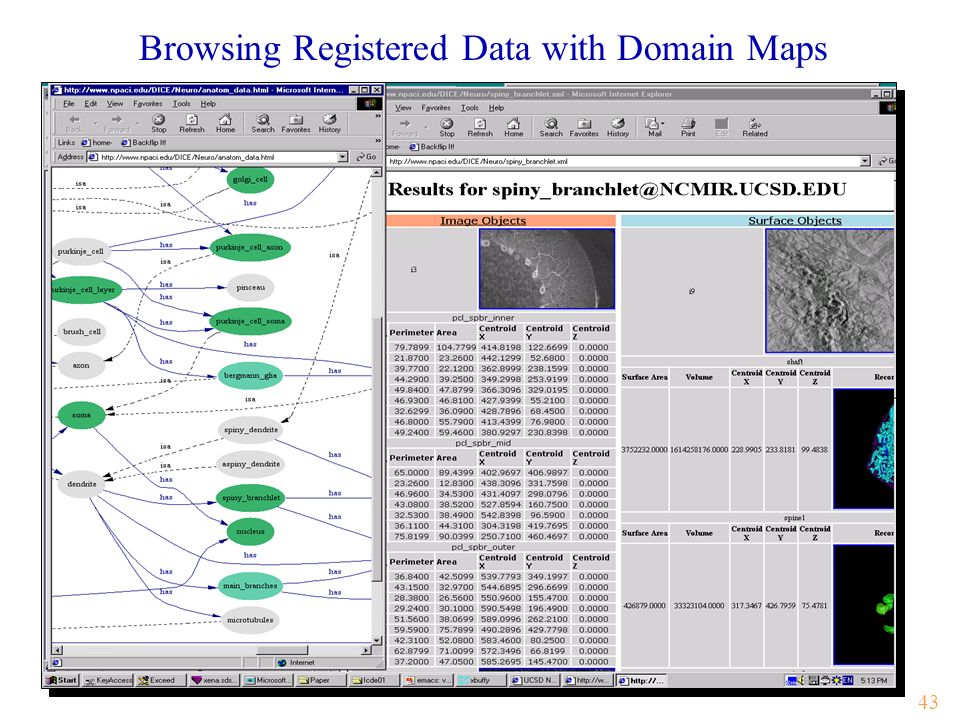Open Favorites icon in spiny_branchlet browser toolbar
Viewport: 960px width, 720px height.
click(x=584, y=127)
